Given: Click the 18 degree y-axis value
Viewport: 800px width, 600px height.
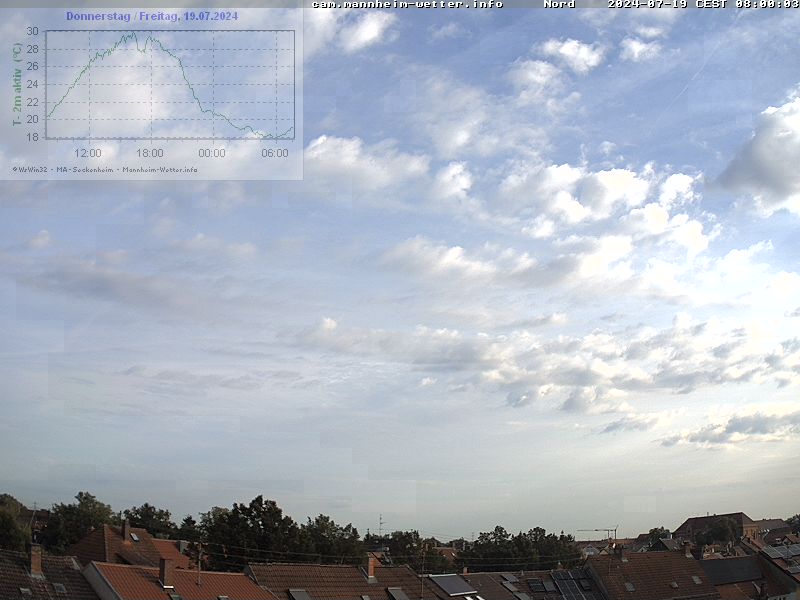Looking at the screenshot, I should coord(32,137).
